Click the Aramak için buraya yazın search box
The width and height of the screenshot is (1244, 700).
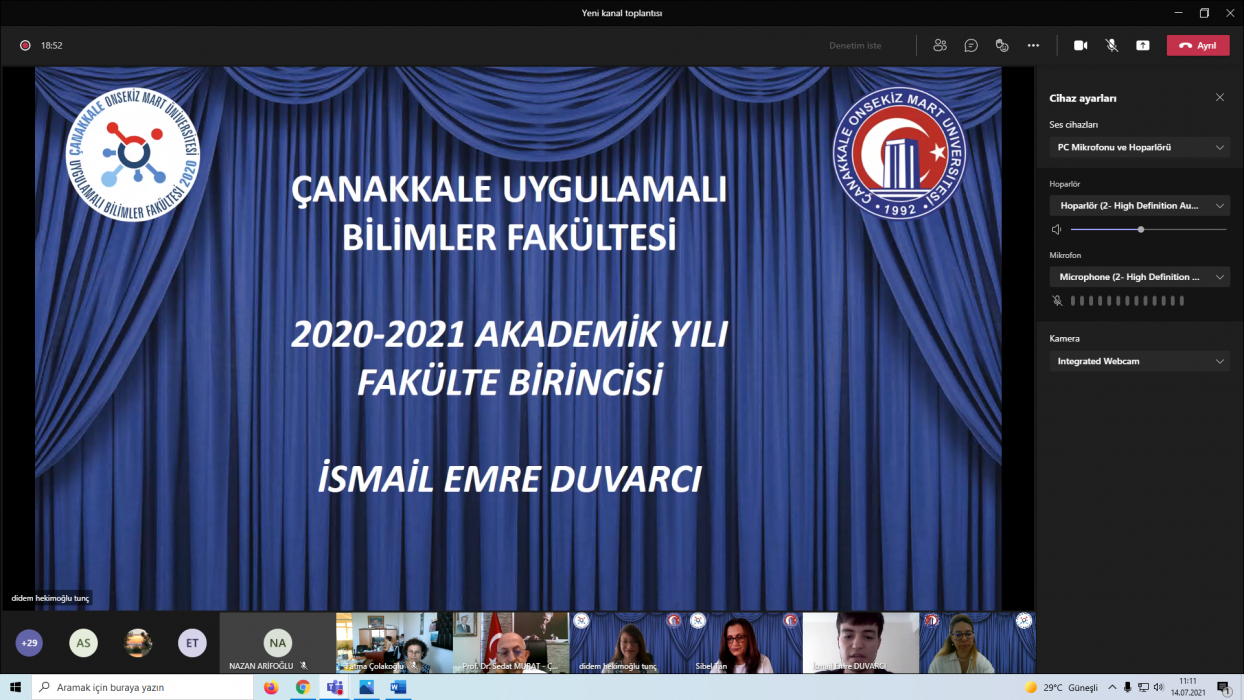click(x=143, y=687)
